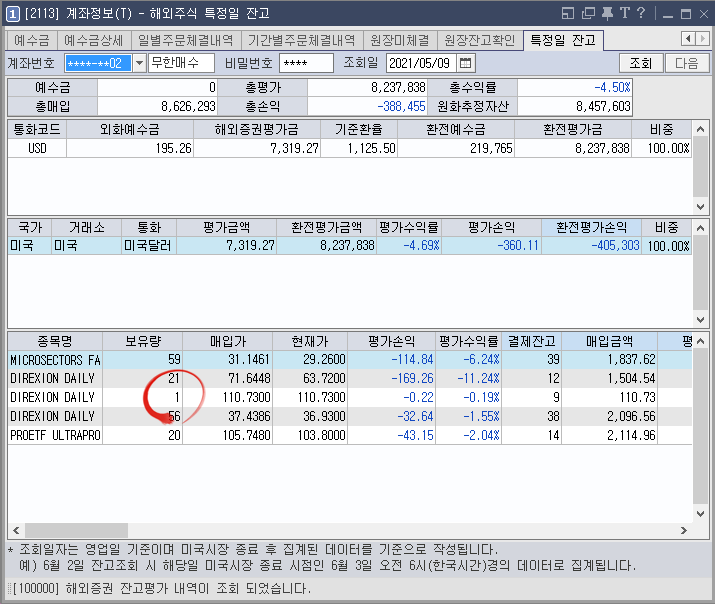The width and height of the screenshot is (715, 604).
Task: Select the MICROSECTORS FA row
Action: [350, 360]
